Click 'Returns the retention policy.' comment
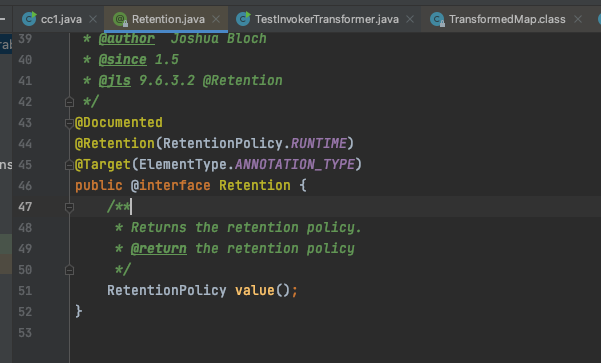Screen dimensions: 601x363 tap(246, 227)
